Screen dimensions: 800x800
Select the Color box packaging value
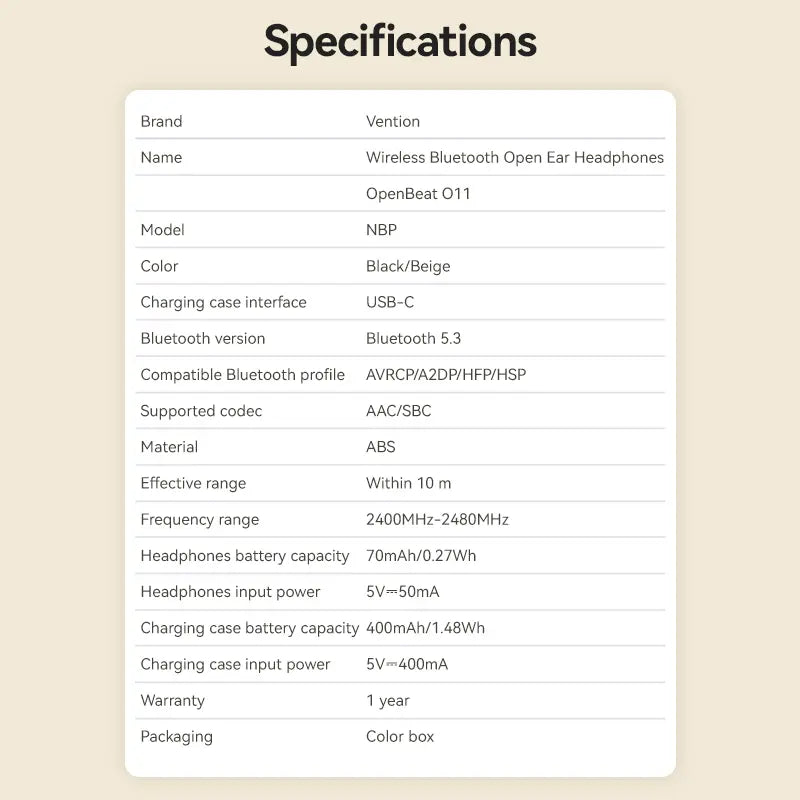400,737
